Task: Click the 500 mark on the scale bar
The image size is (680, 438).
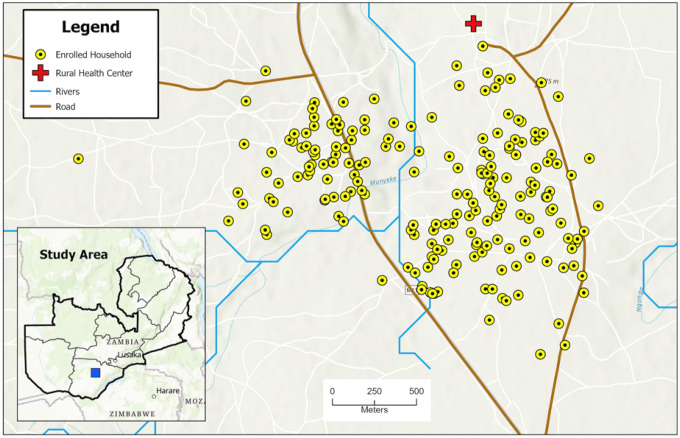Action: pyautogui.click(x=416, y=391)
